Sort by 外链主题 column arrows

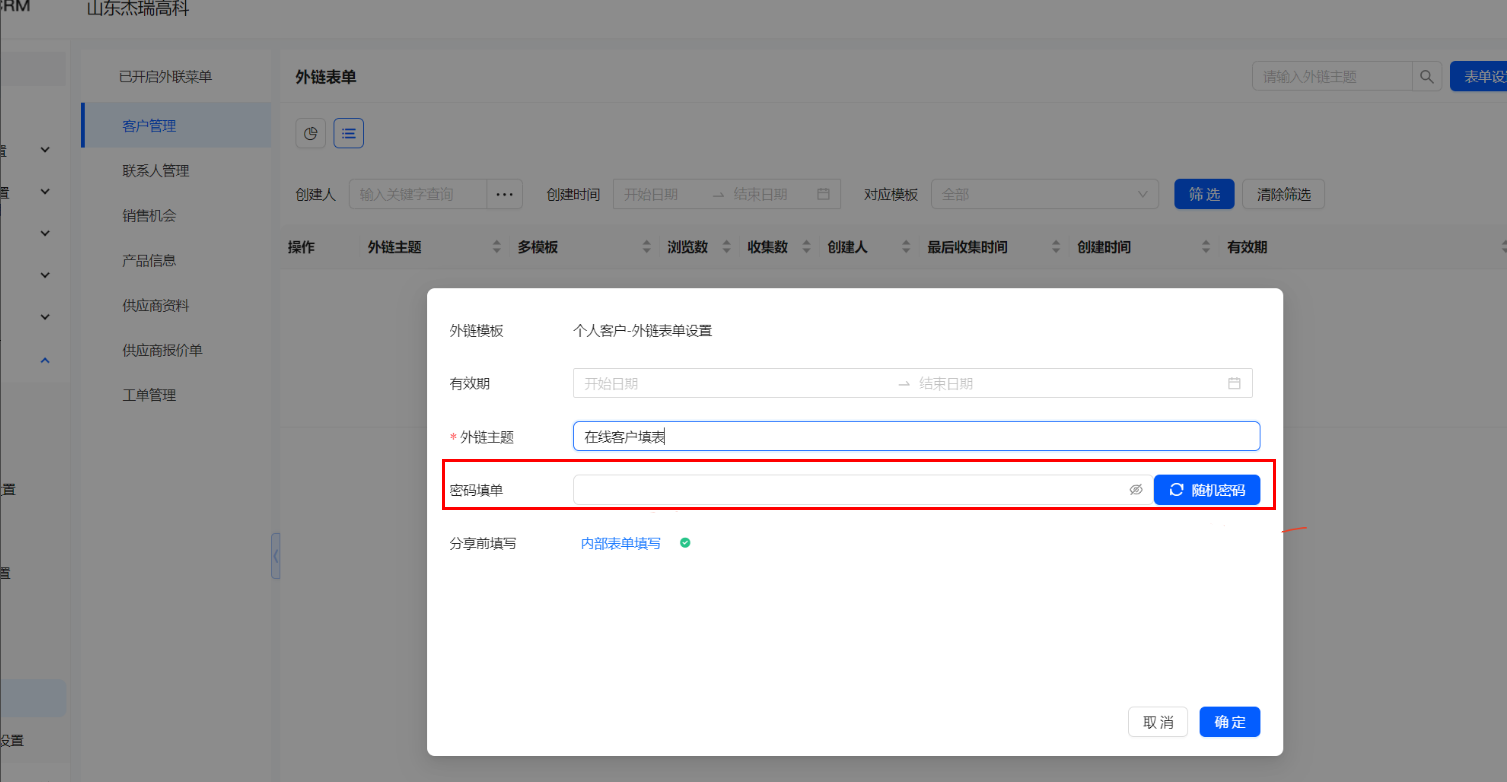(497, 247)
